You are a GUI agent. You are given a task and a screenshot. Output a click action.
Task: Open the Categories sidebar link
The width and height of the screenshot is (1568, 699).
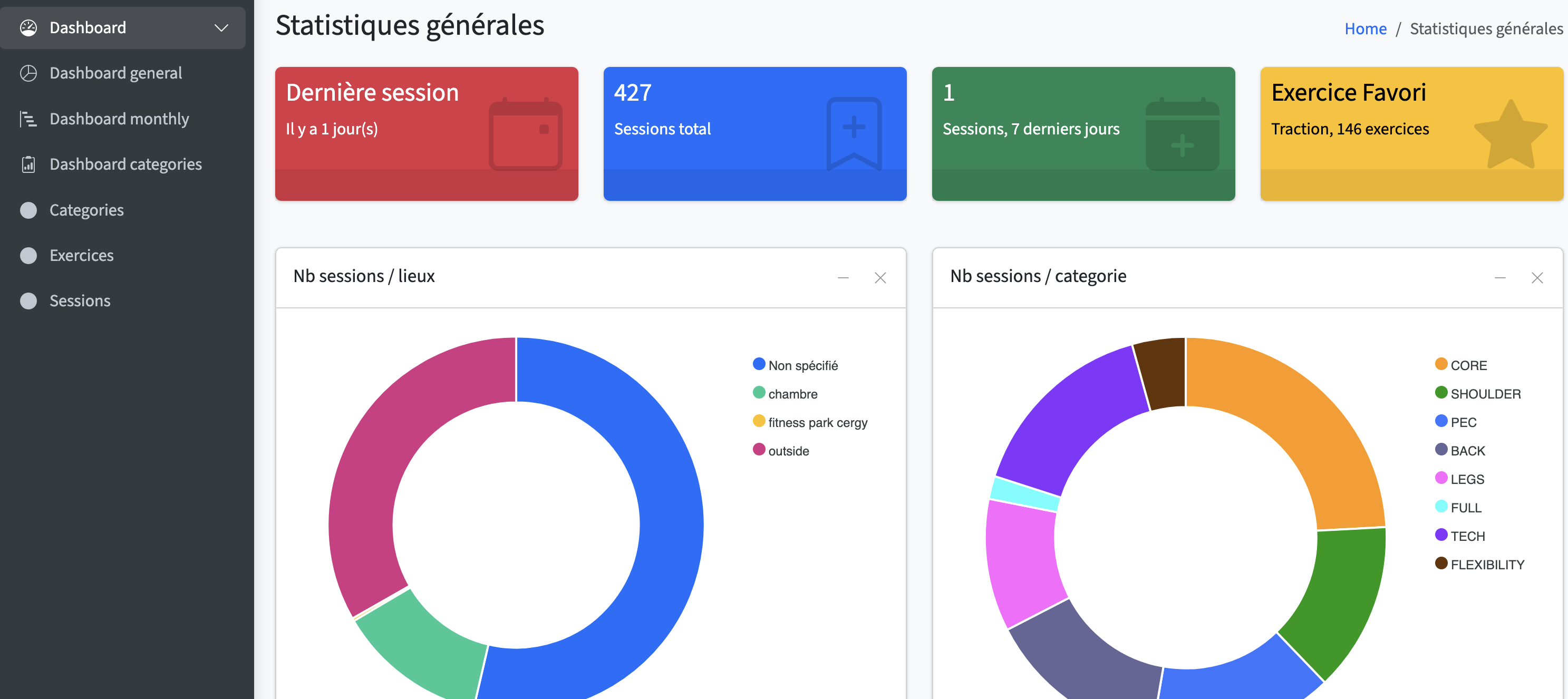[x=86, y=210]
